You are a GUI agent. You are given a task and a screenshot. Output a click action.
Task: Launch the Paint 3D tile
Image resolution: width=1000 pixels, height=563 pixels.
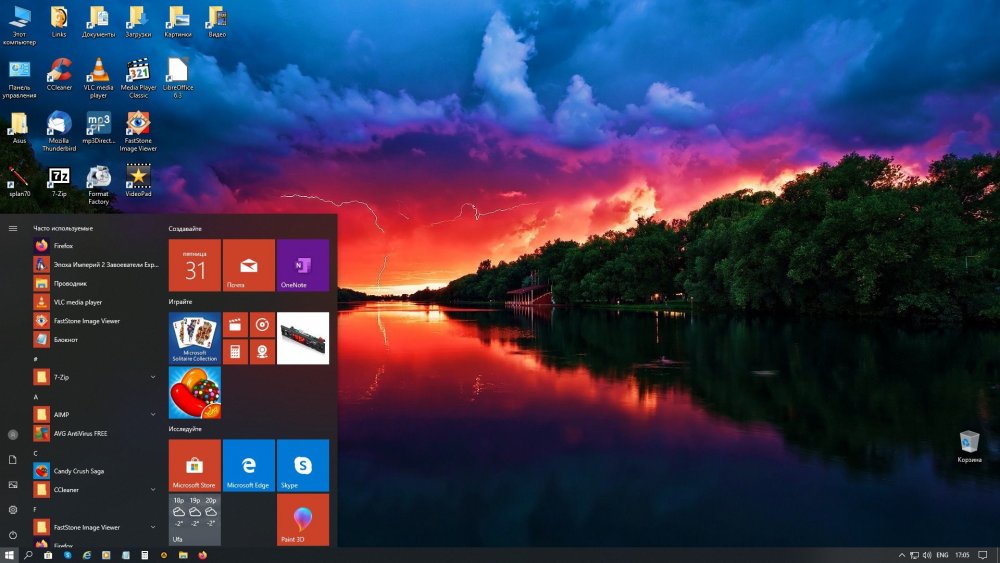303,520
